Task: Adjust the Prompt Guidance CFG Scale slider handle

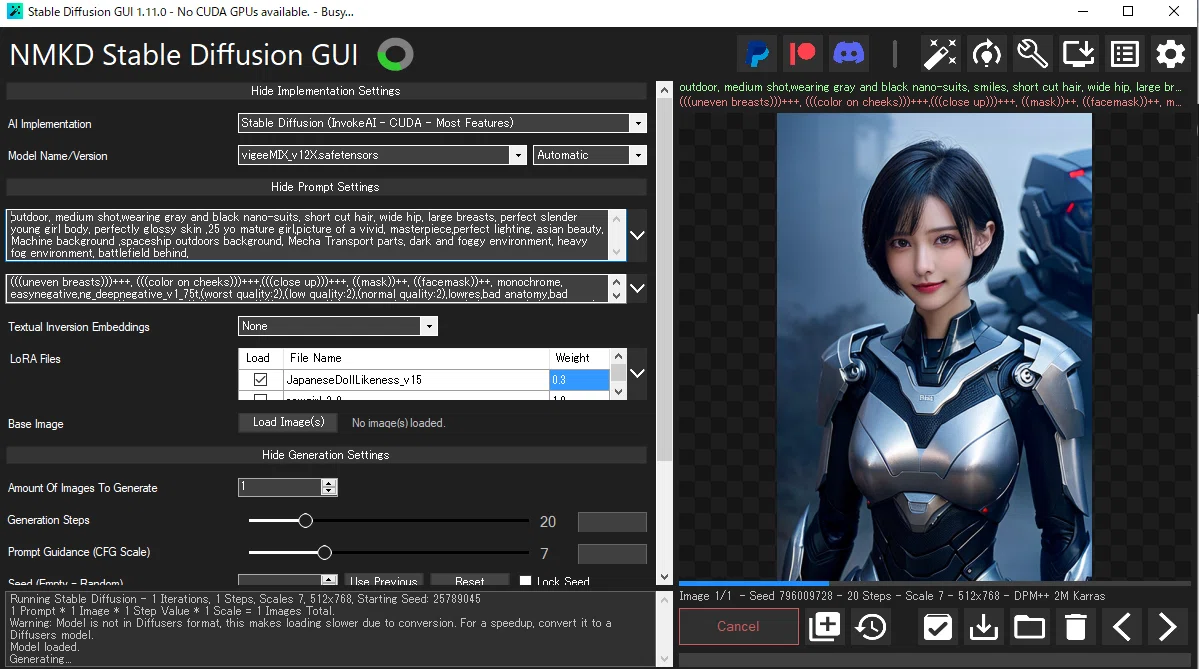Action: click(324, 553)
